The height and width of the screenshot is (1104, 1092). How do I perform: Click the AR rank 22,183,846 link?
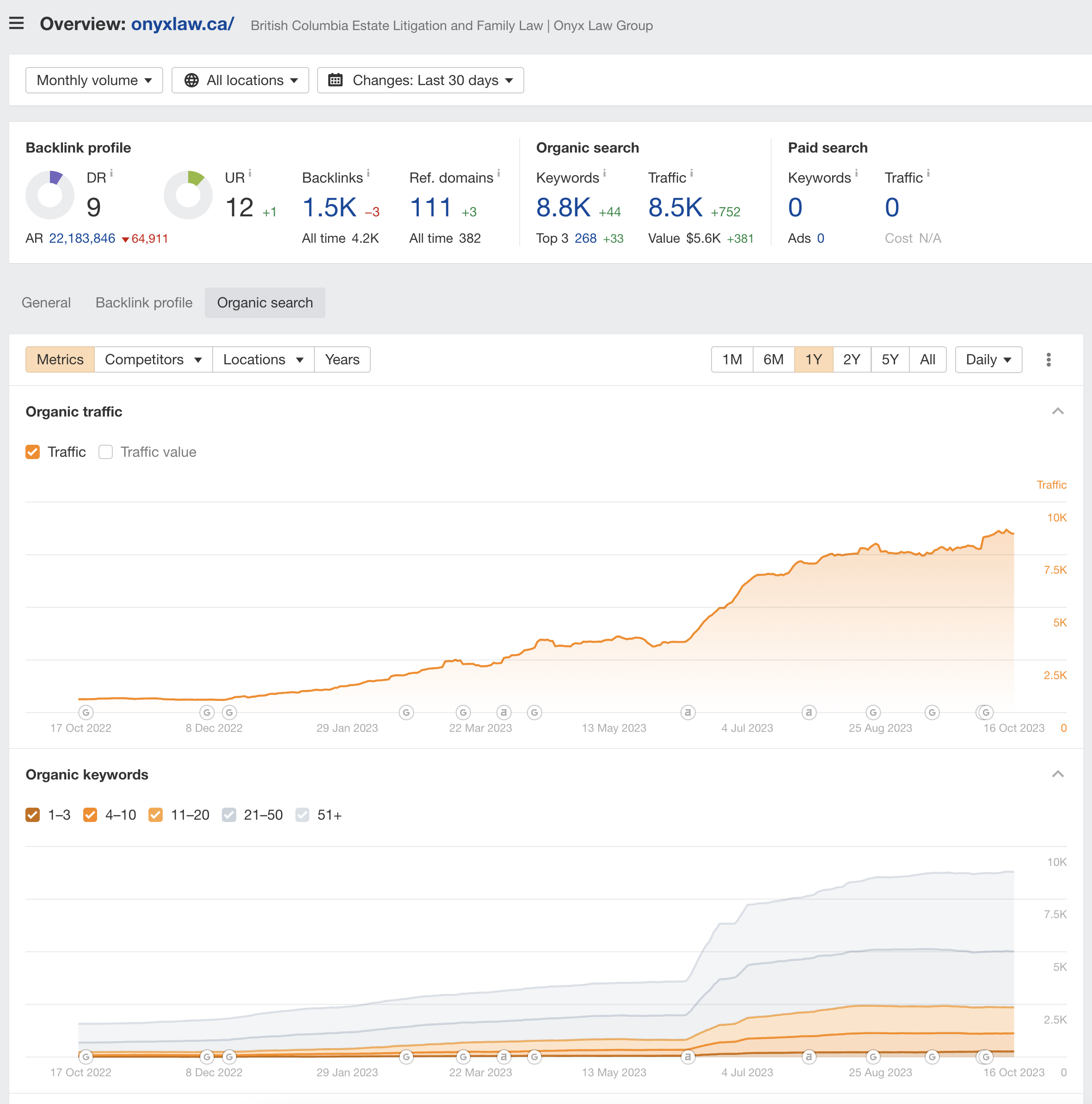[82, 238]
